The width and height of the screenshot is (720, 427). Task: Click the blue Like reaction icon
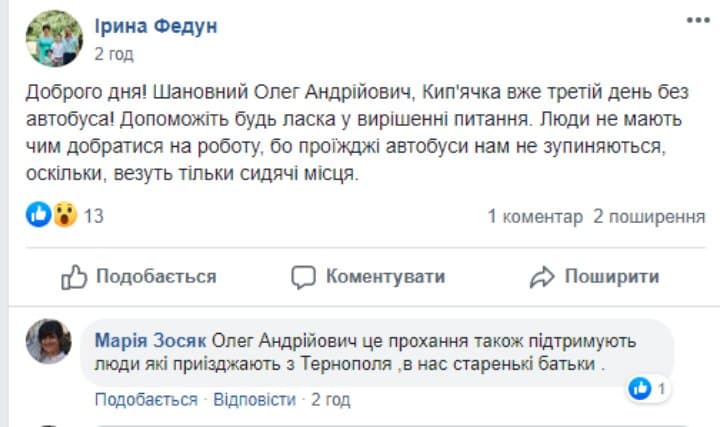(38, 215)
